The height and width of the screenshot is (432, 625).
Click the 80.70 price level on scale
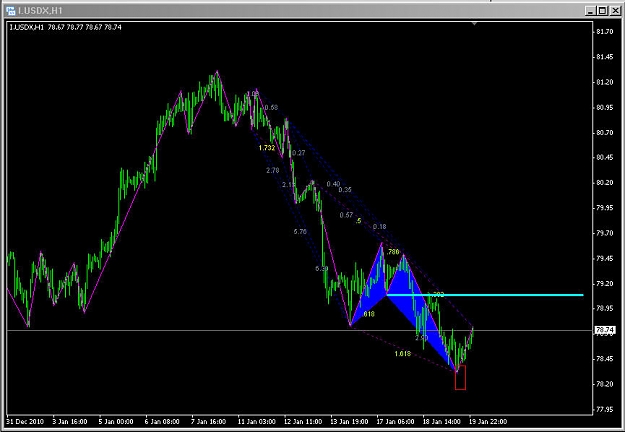604,132
